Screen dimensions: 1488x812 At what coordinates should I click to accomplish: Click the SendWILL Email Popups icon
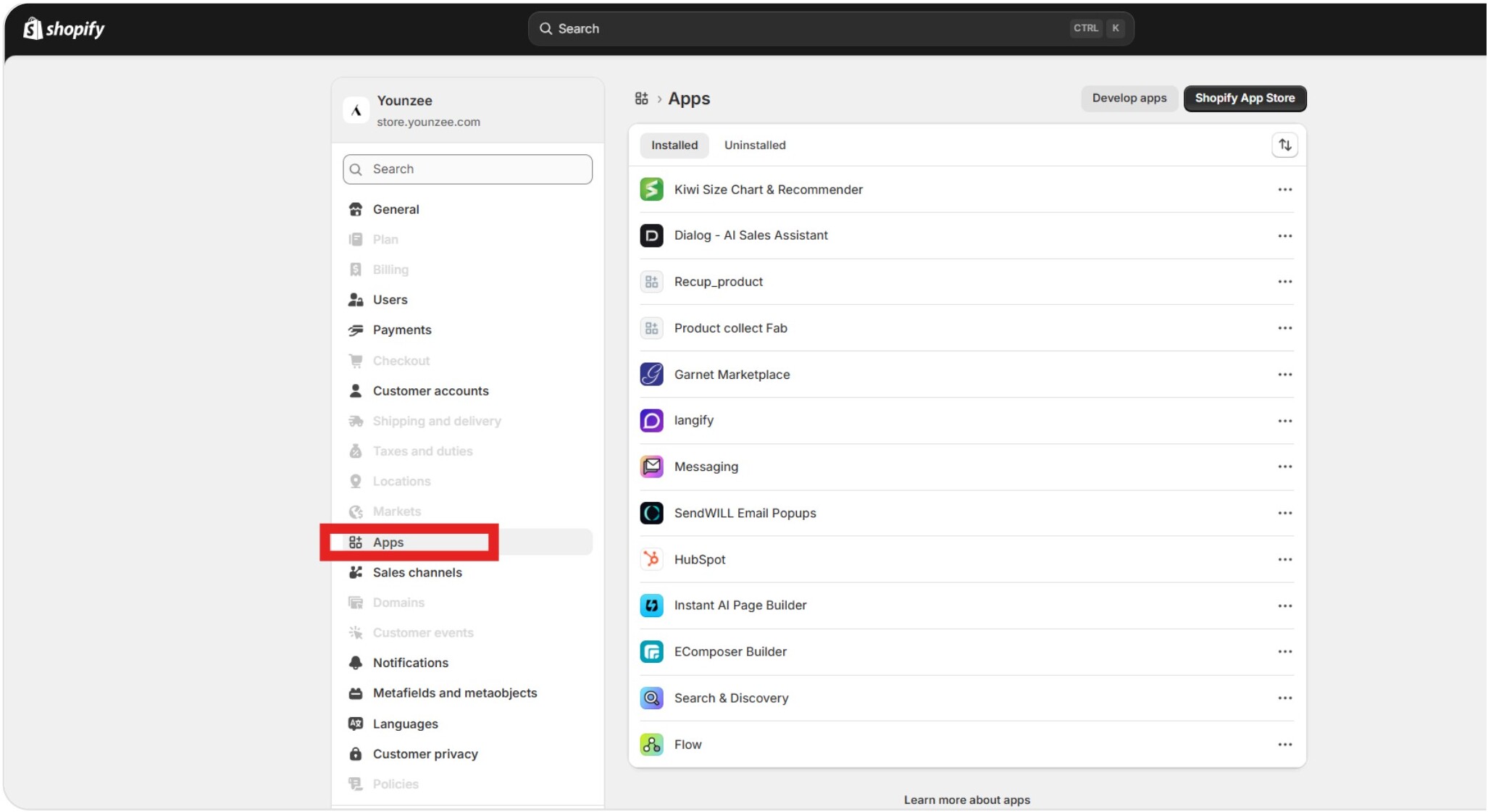coord(651,513)
